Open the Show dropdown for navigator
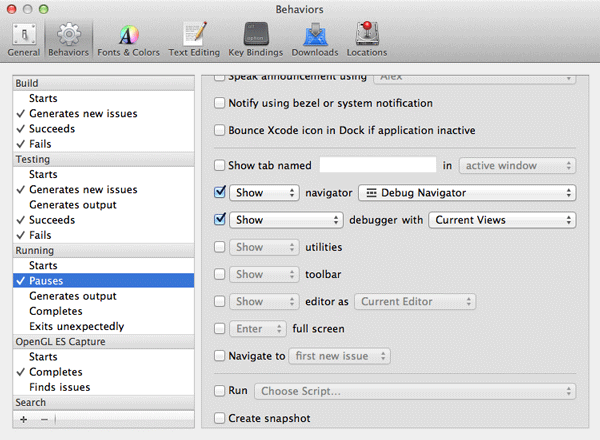Viewport: 600px width, 440px height. (264, 193)
